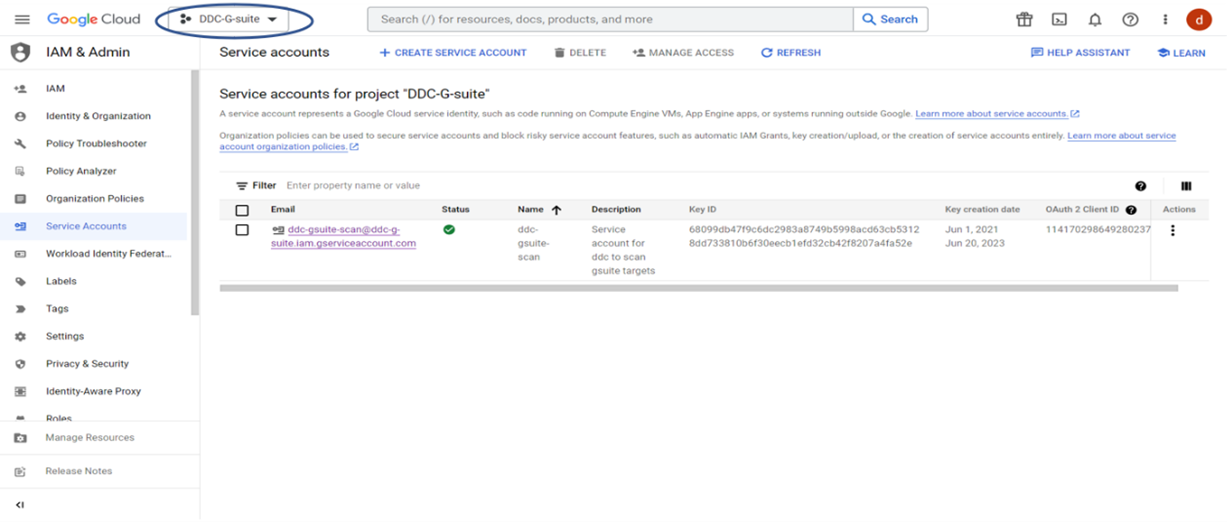Image resolution: width=1227 pixels, height=522 pixels.
Task: Open Settings in the sidebar
Action: click(x=65, y=337)
